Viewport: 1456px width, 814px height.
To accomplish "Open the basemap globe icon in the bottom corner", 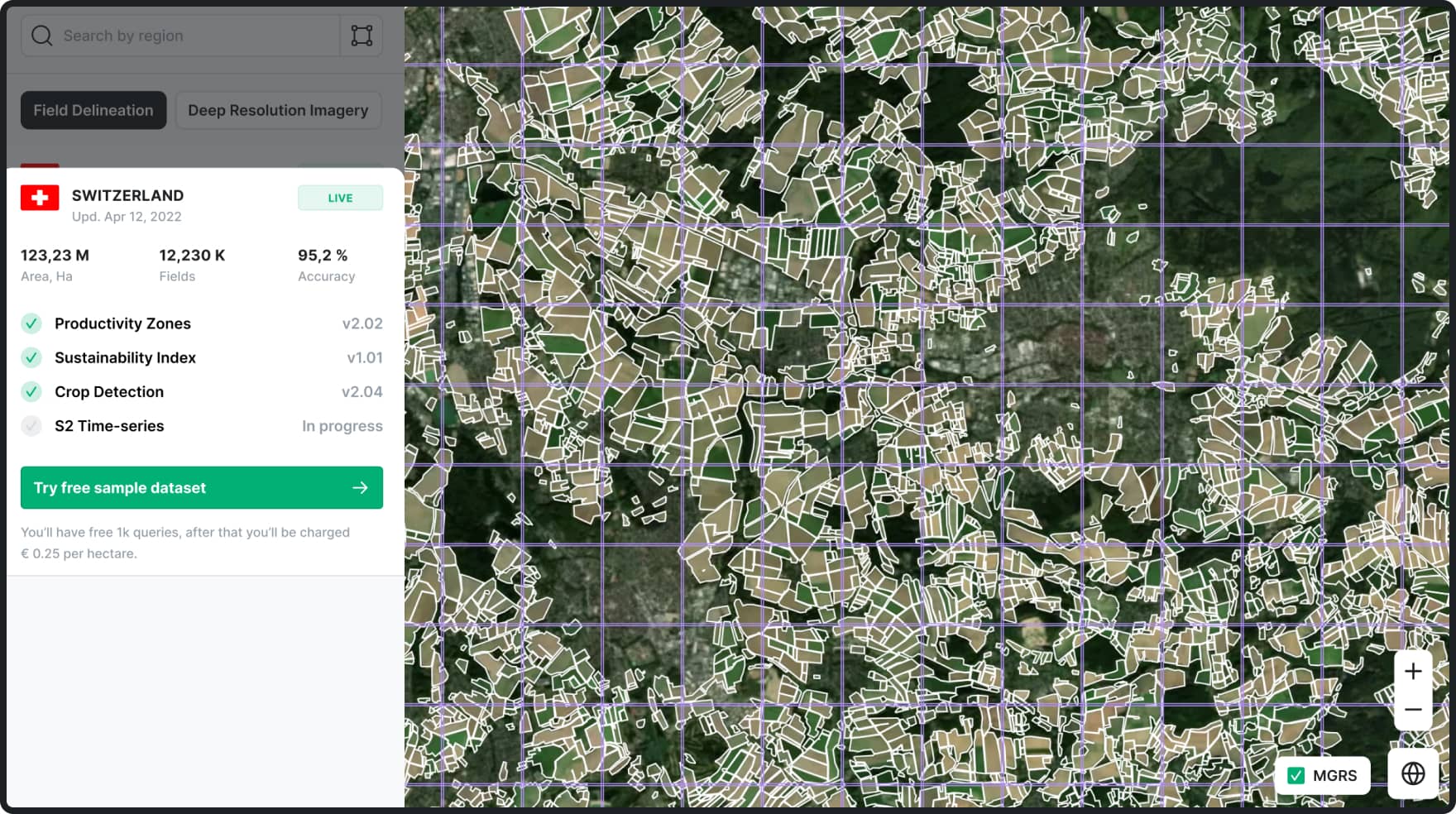I will click(1413, 774).
